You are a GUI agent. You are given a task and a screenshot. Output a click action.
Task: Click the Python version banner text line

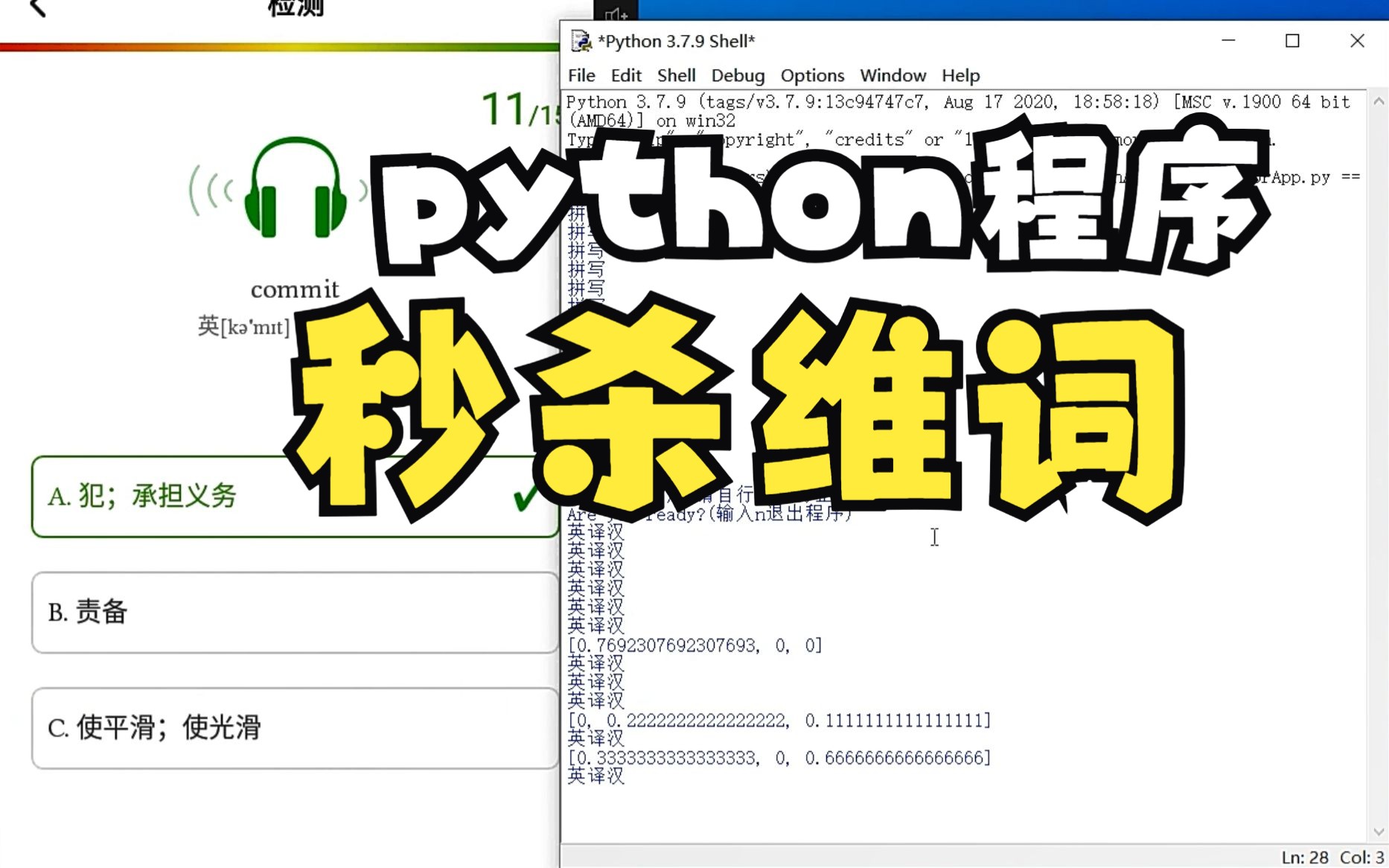click(958, 102)
